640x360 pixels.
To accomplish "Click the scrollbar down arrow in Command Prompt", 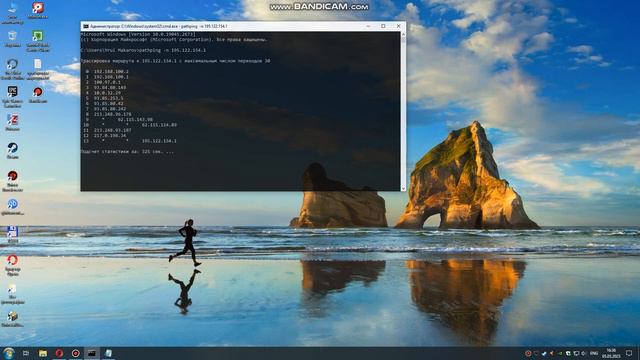I will [x=403, y=189].
